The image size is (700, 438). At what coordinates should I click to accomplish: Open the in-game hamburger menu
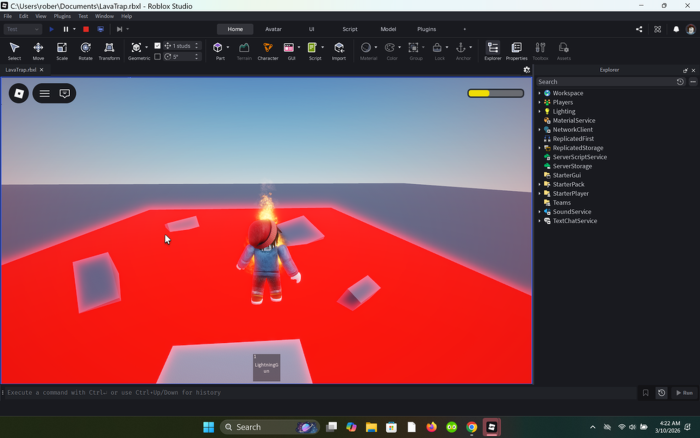tap(45, 93)
